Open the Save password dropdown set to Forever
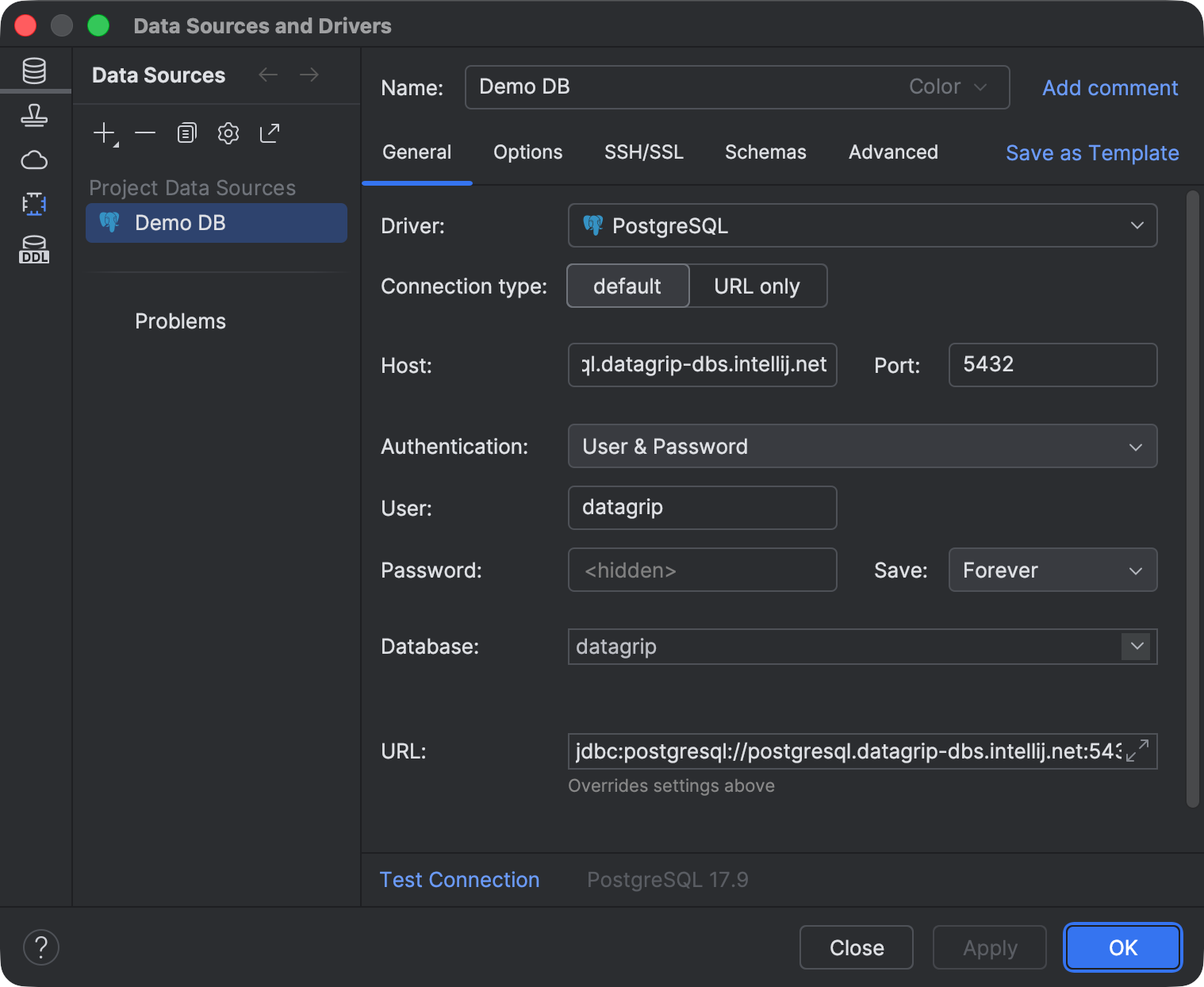This screenshot has height=987, width=1204. point(1053,570)
